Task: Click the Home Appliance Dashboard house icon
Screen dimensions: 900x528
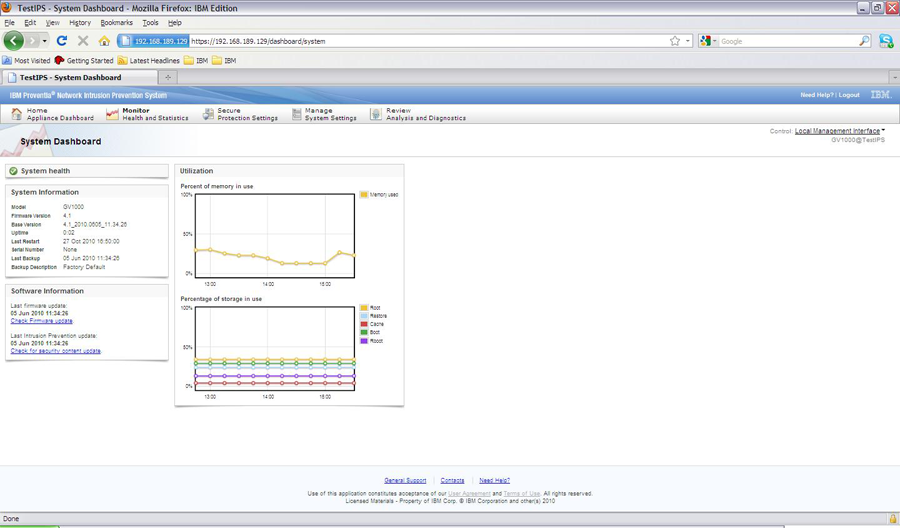Action: pos(16,114)
